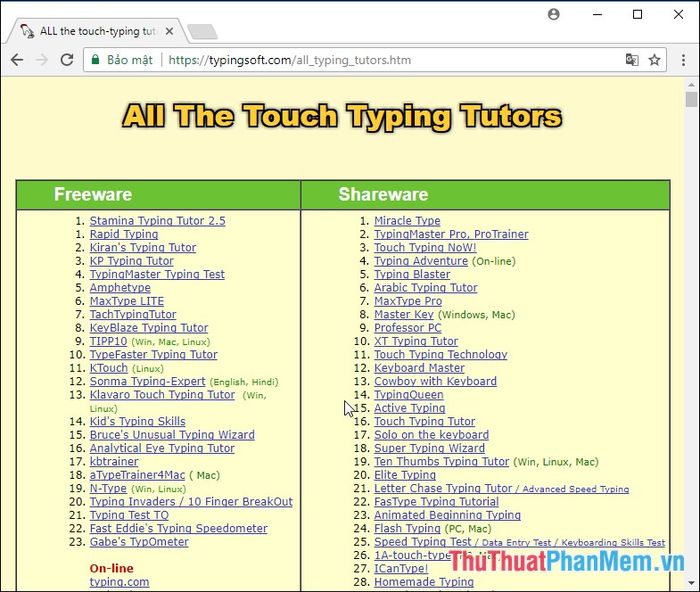
Task: Open the N-Type link
Action: tap(108, 488)
